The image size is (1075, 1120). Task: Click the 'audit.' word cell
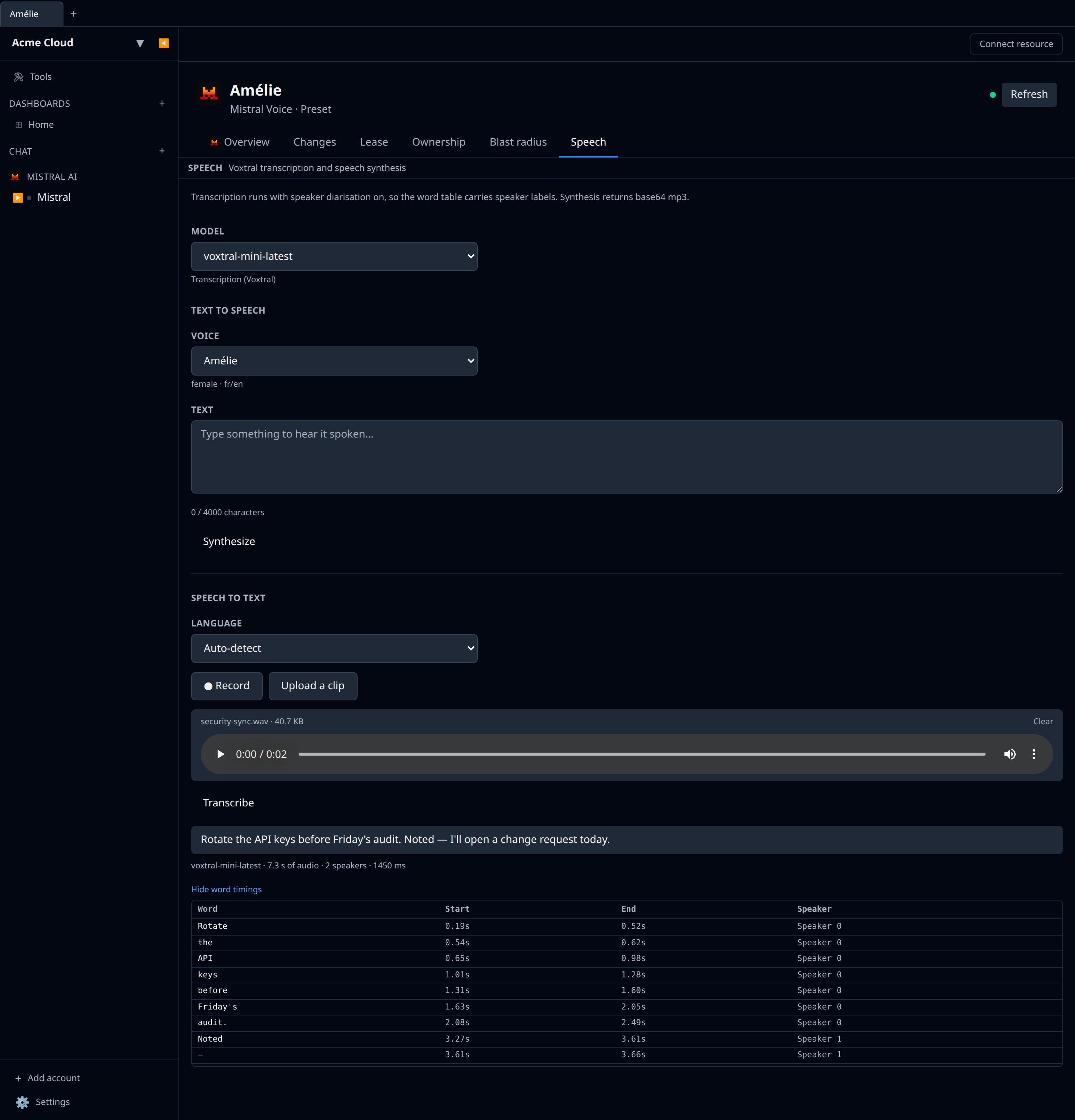(212, 1022)
